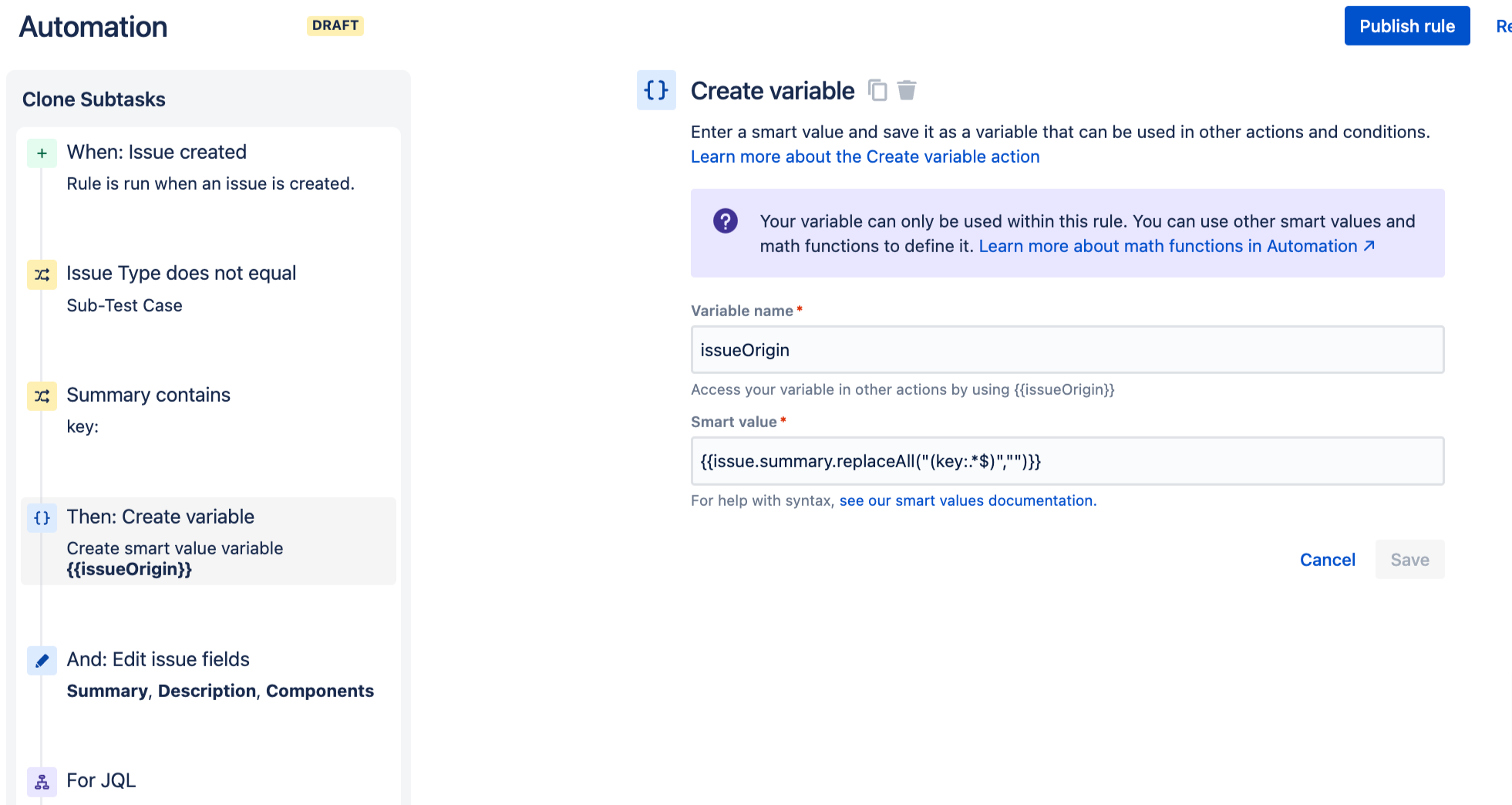Viewport: 1512px width, 805px height.
Task: Click the Publish rule button
Action: [x=1406, y=25]
